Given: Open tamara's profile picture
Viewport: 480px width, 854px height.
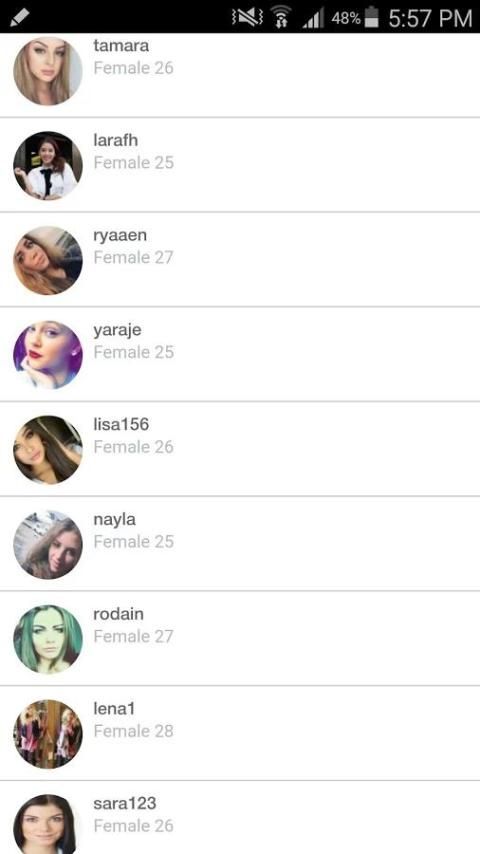Looking at the screenshot, I should point(48,70).
